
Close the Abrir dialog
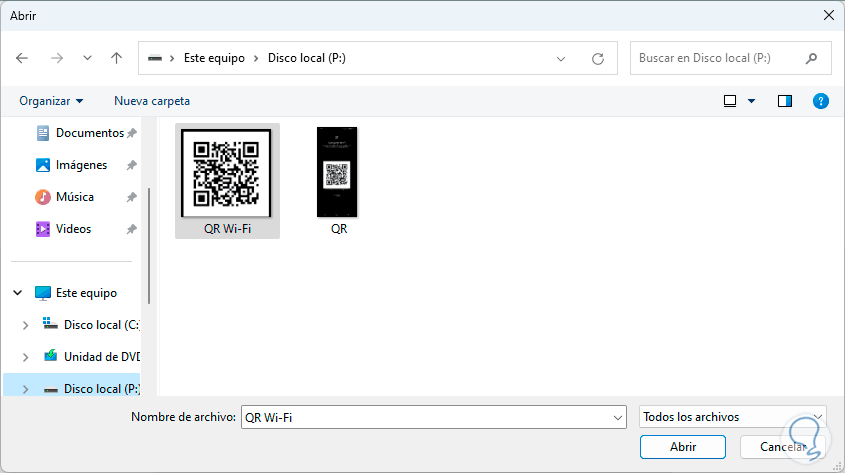pos(829,16)
